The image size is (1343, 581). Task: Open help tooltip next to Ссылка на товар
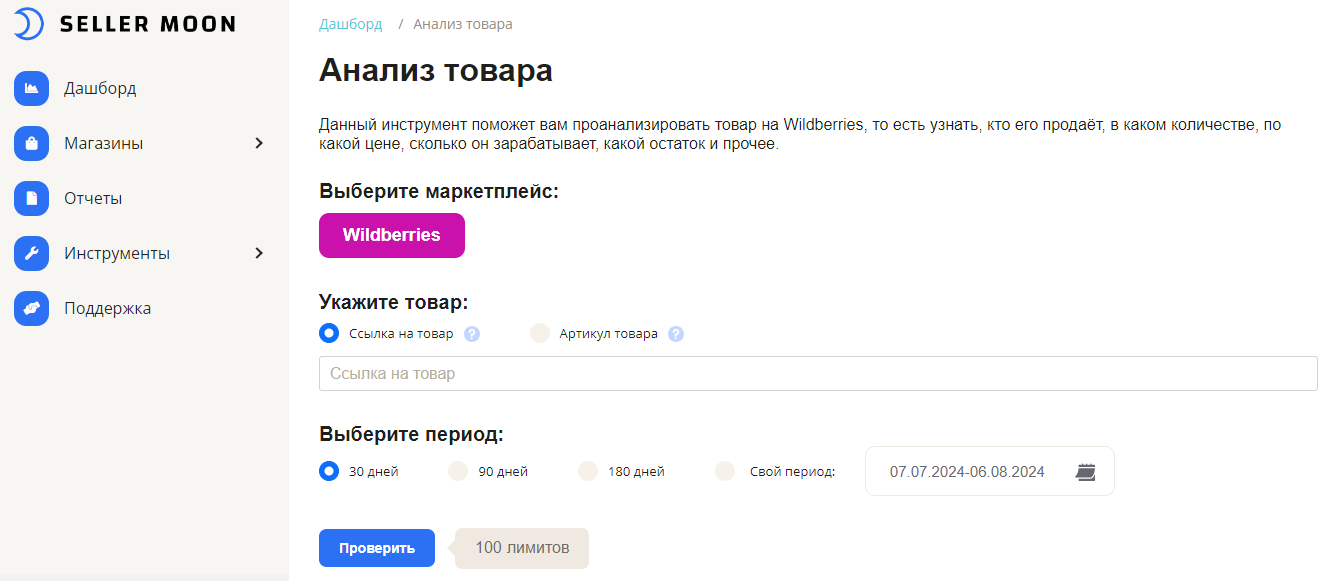point(472,334)
